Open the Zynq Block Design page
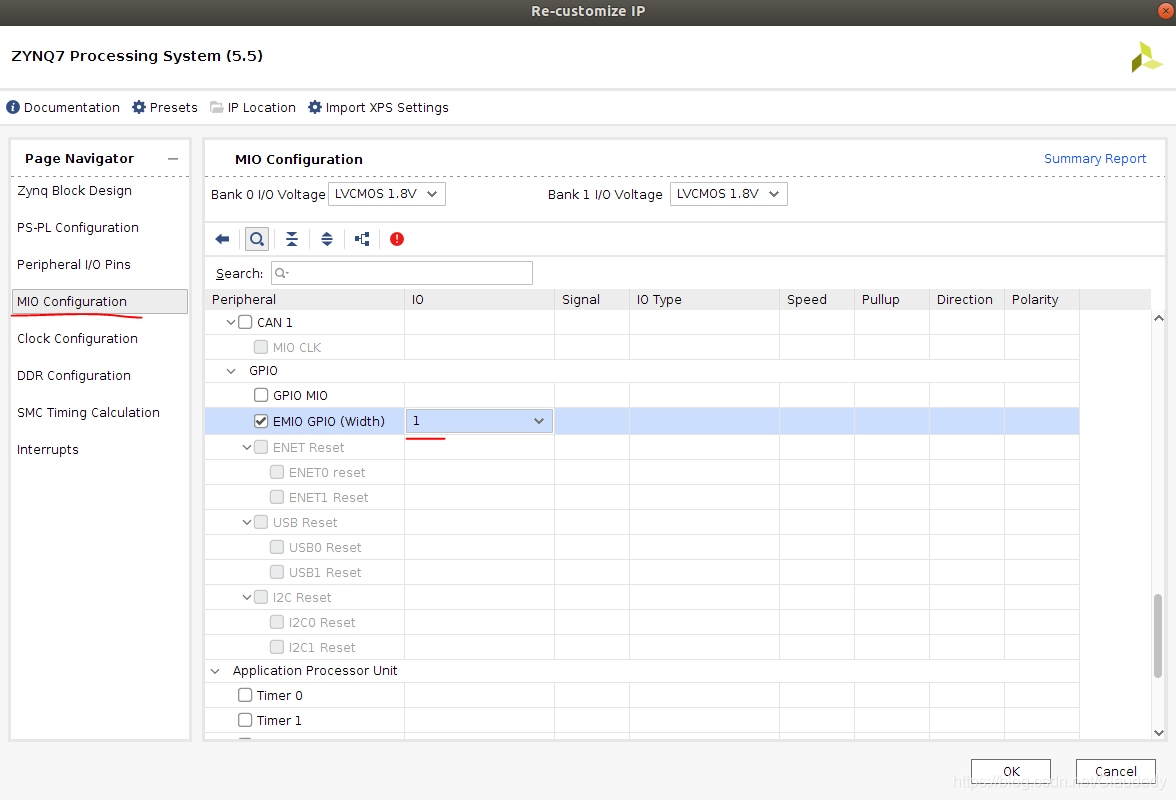Viewport: 1176px width, 800px height. pos(74,190)
